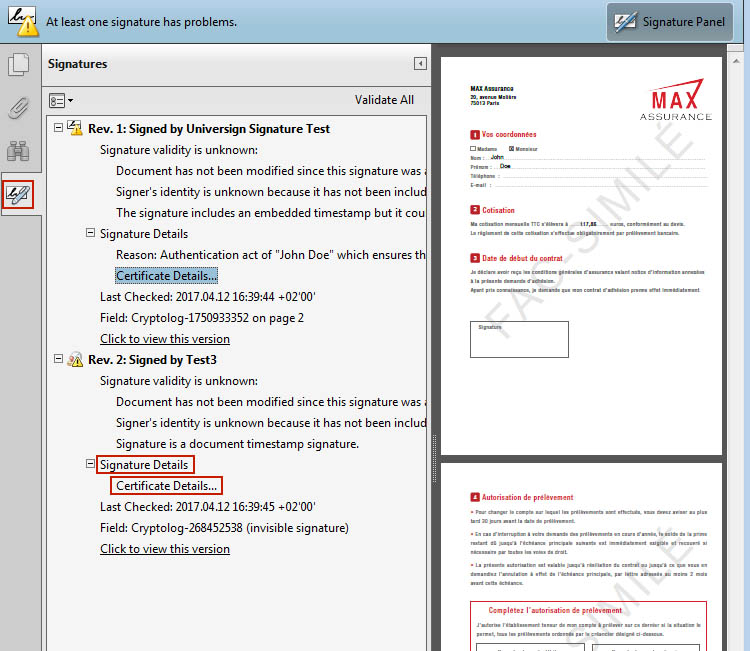Open the binoculars search panel

18,151
